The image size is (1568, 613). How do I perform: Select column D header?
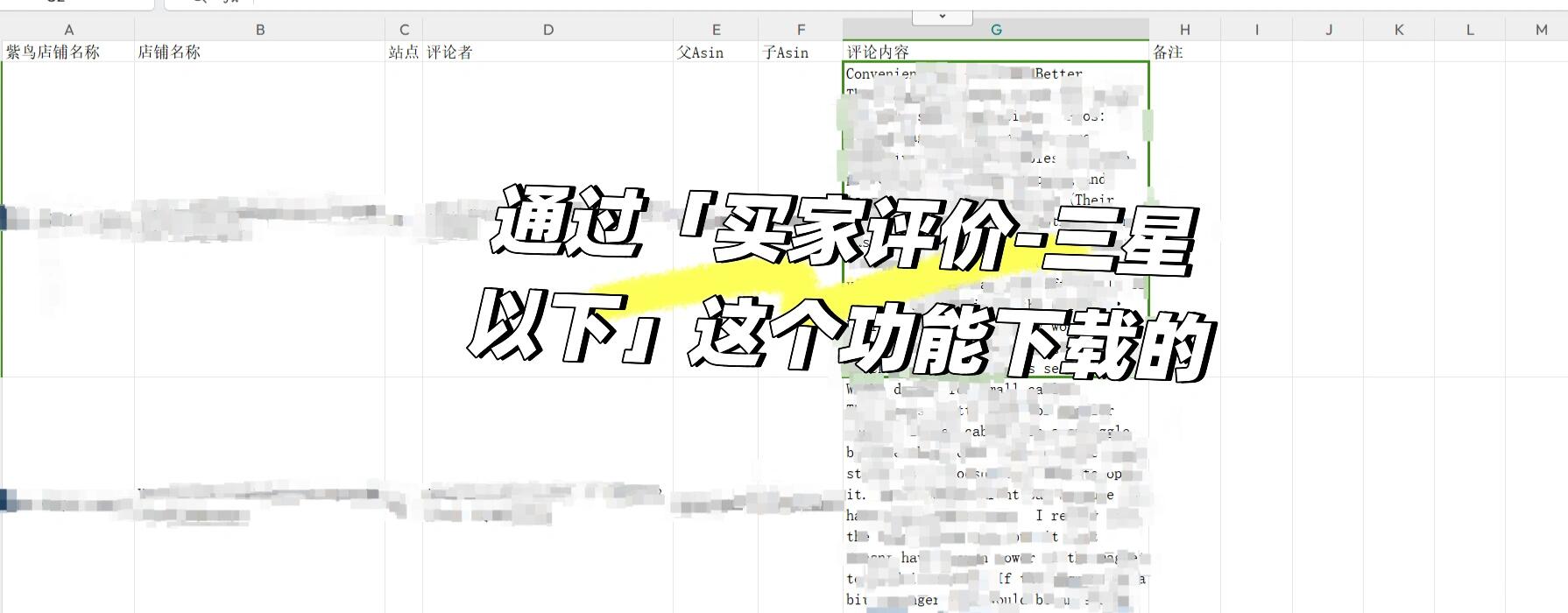pos(548,30)
